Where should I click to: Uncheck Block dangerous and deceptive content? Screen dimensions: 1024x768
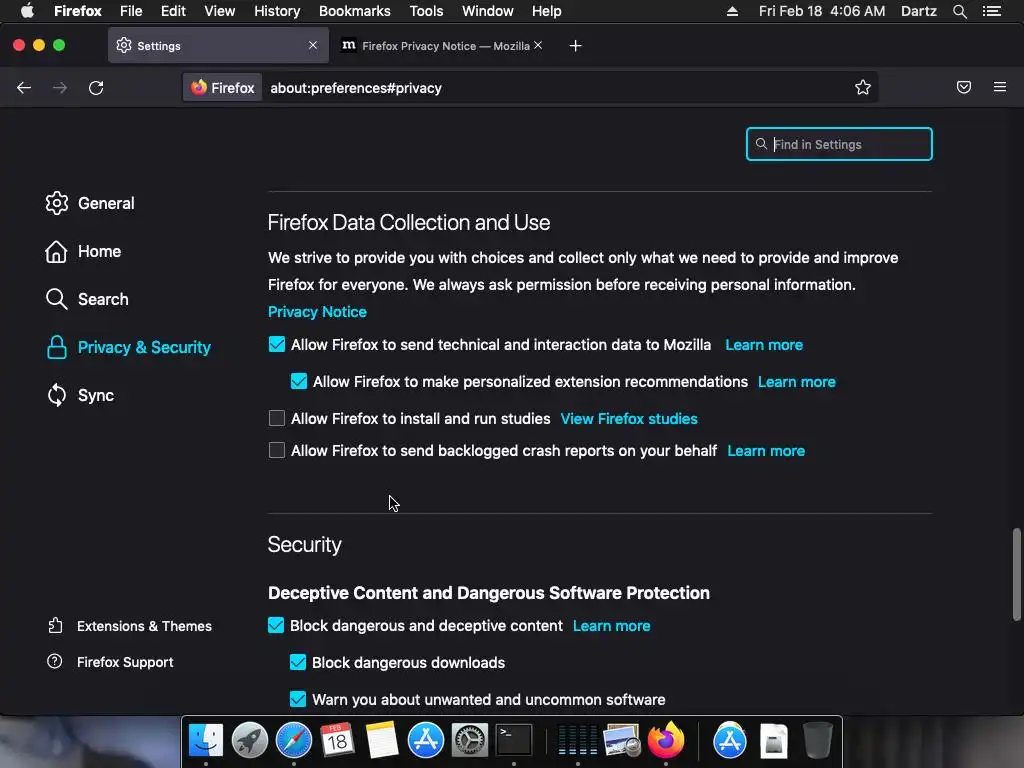click(276, 625)
